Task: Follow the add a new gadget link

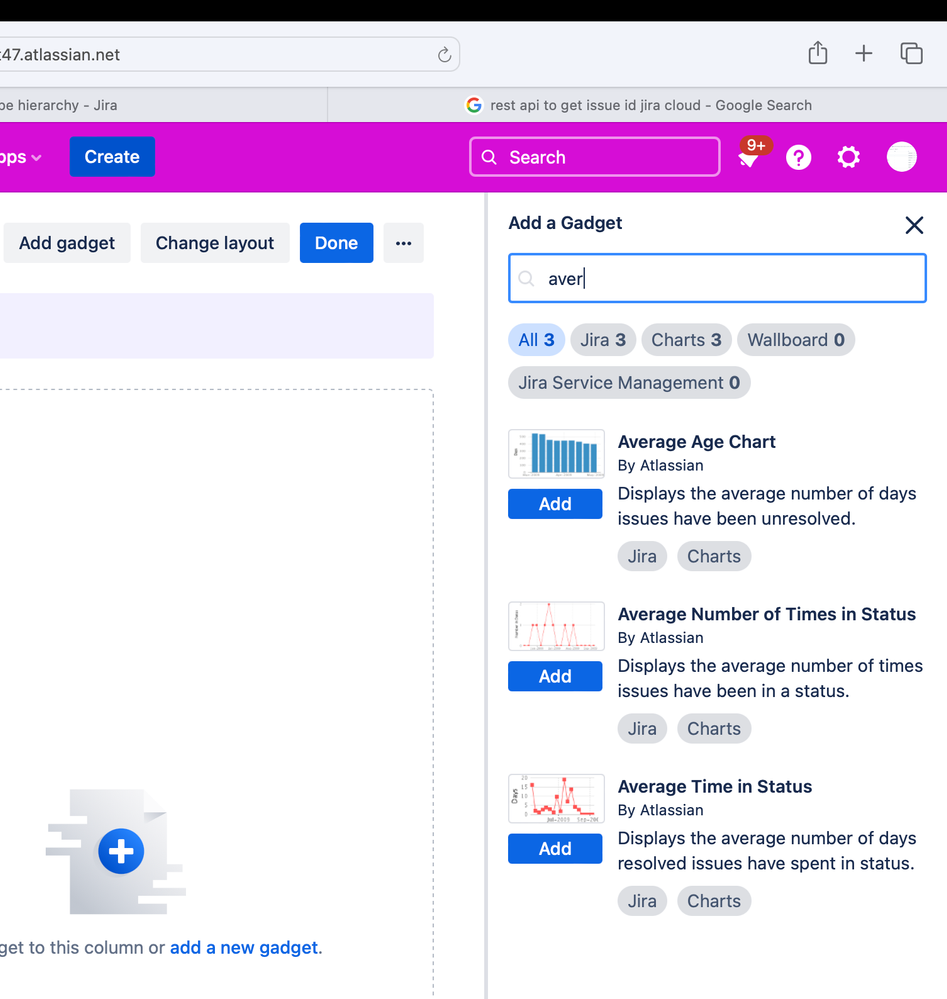Action: coord(243,947)
